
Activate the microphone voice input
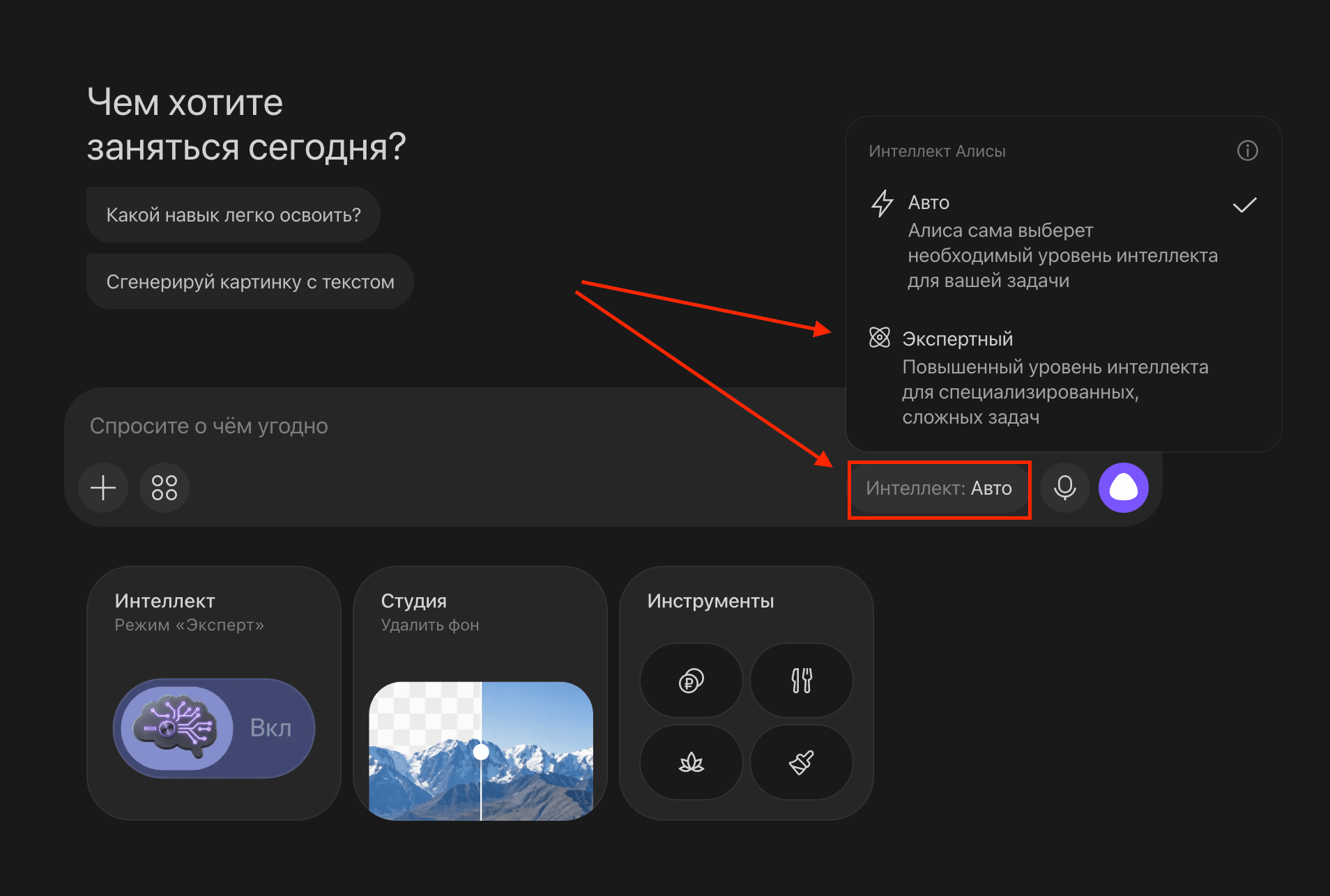coord(1065,488)
